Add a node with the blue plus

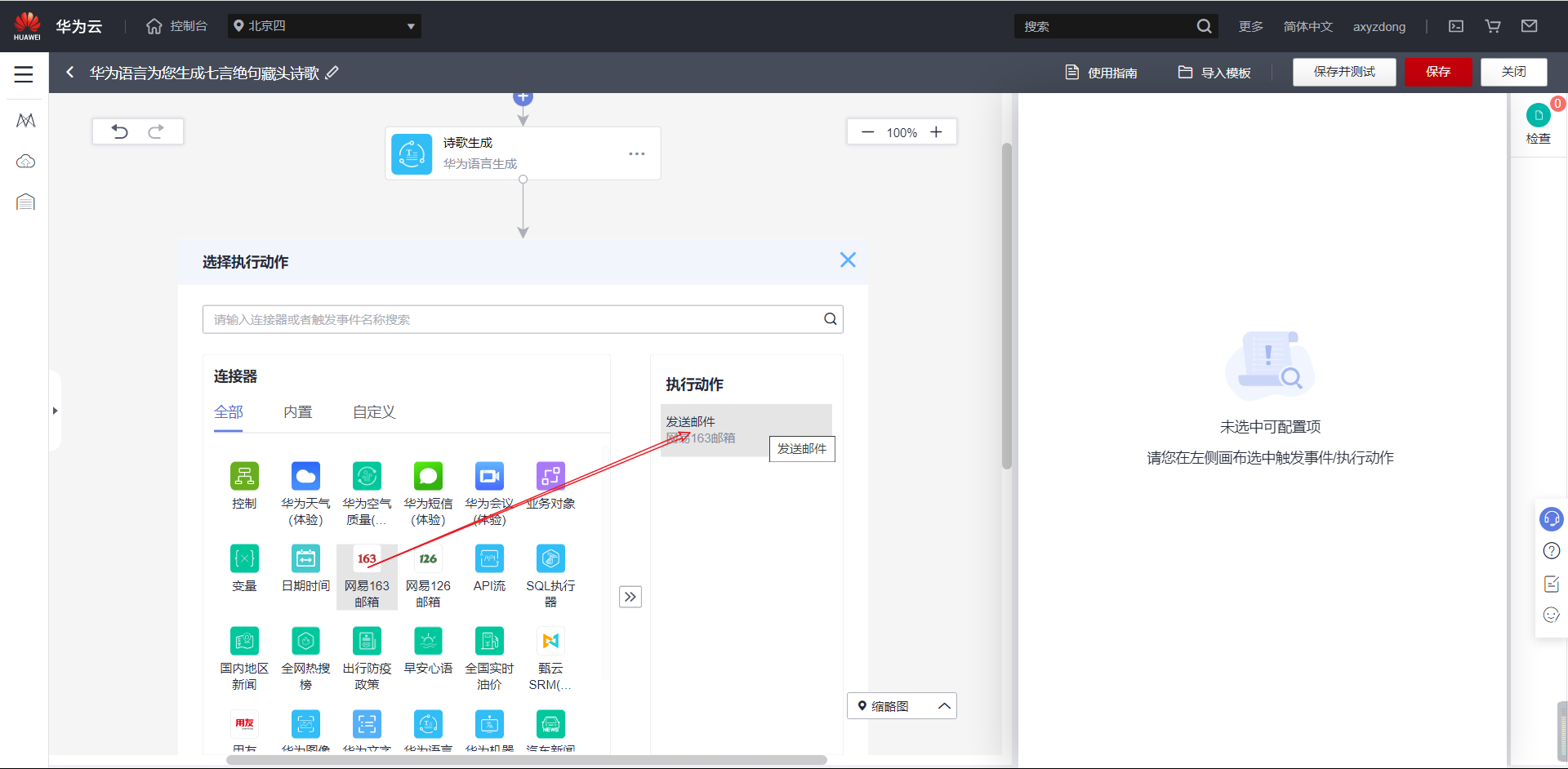pyautogui.click(x=523, y=97)
